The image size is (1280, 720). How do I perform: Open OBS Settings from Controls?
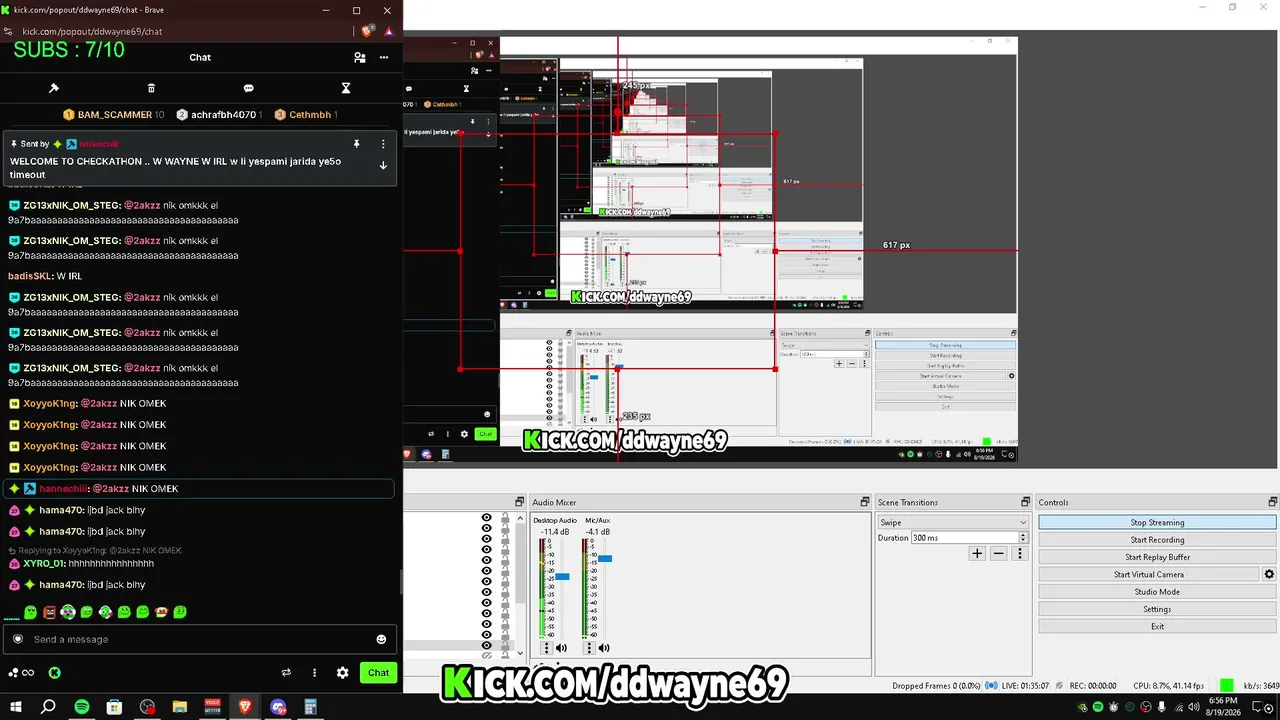click(1157, 609)
